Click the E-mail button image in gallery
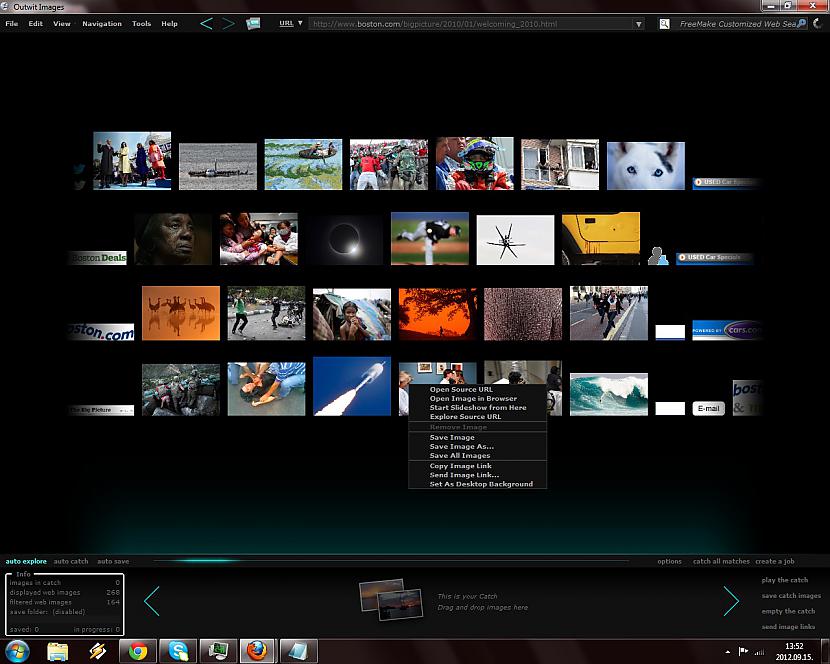This screenshot has width=830, height=664. pyautogui.click(x=708, y=408)
